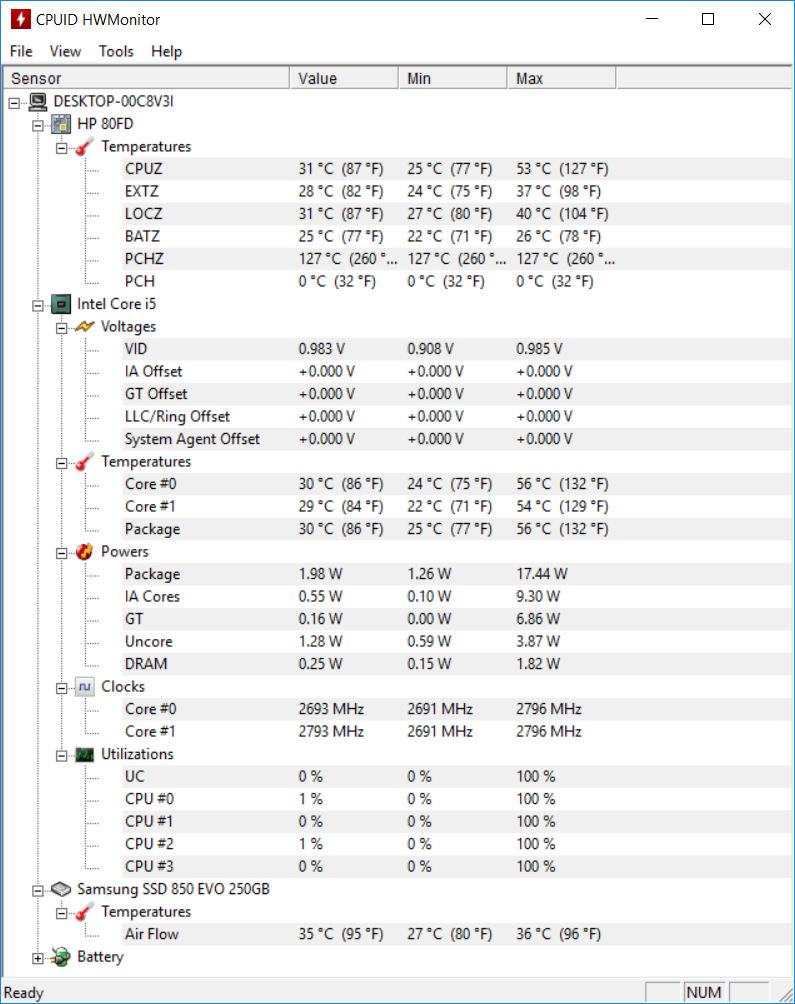Click the Utilizations graph icon

84,754
